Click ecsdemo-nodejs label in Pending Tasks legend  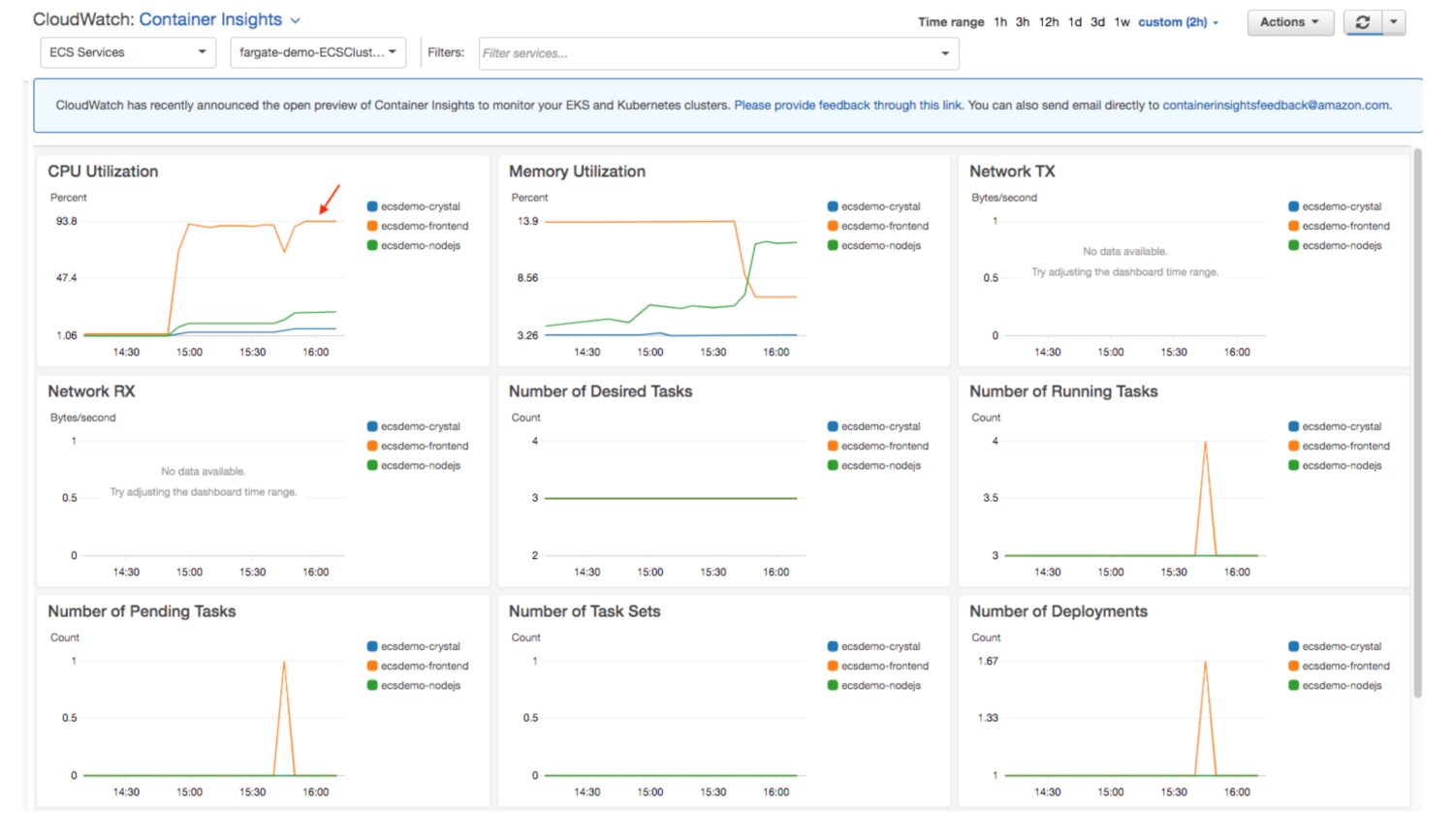coord(421,685)
